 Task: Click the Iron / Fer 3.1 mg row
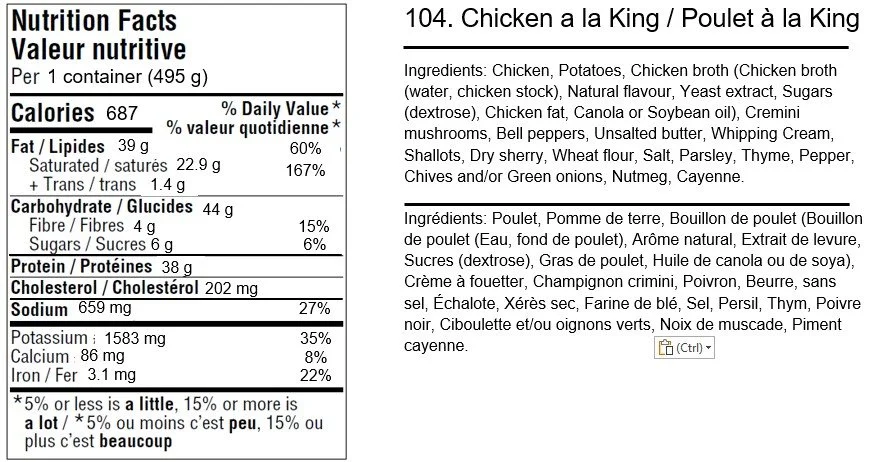tap(177, 375)
